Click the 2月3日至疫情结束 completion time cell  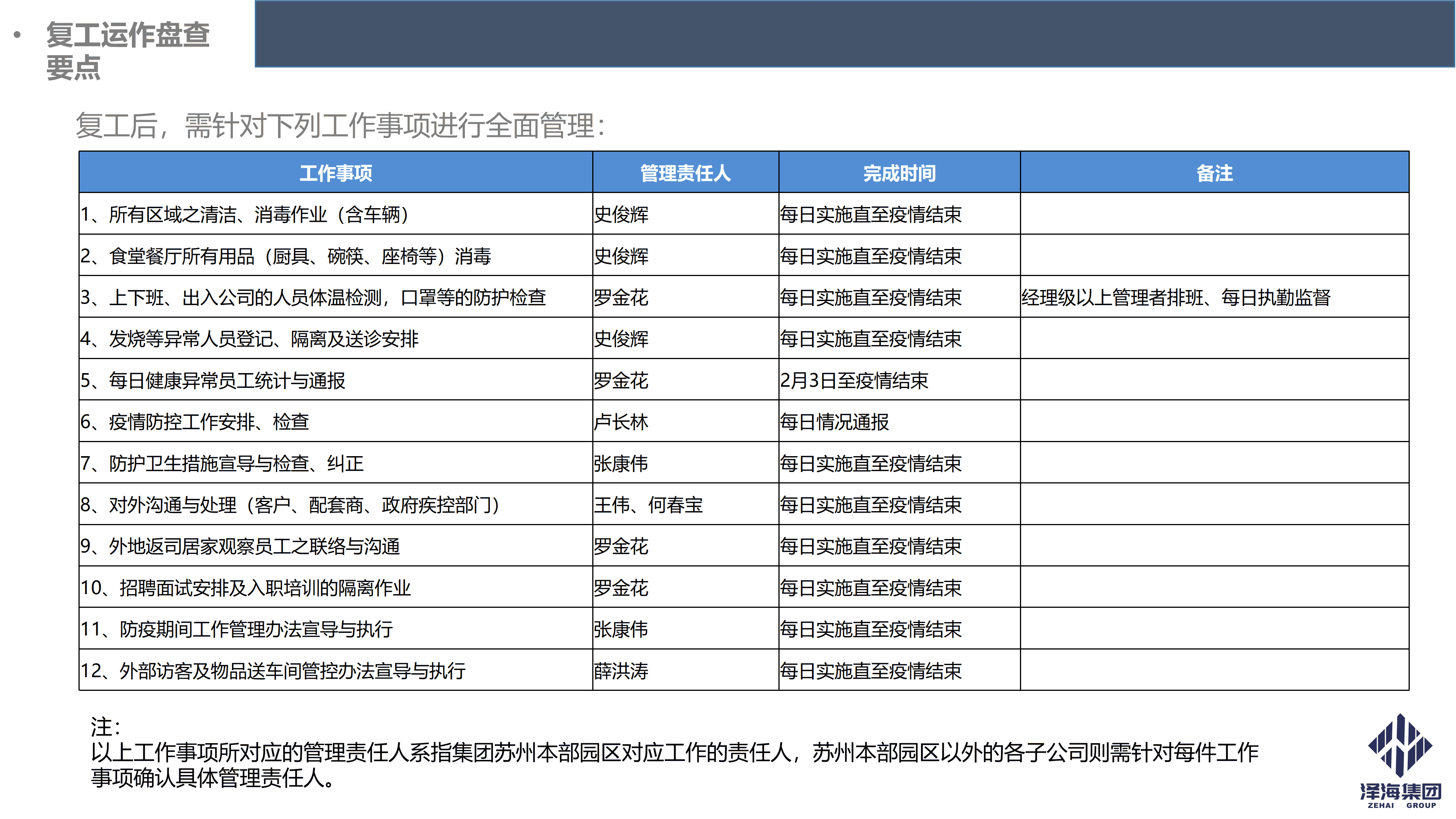tap(854, 380)
